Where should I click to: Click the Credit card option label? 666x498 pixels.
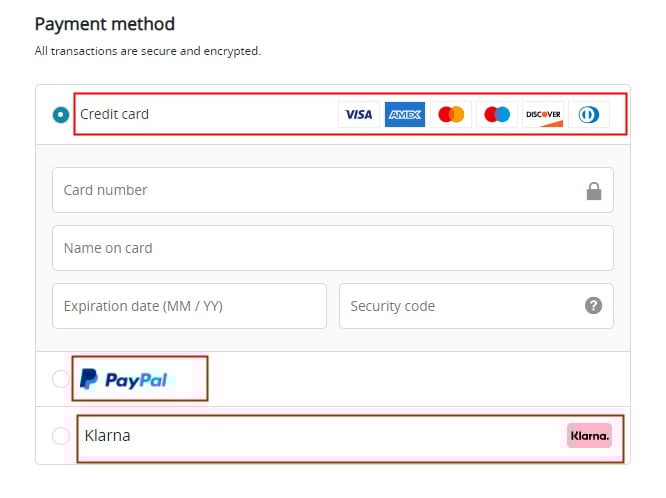[114, 114]
